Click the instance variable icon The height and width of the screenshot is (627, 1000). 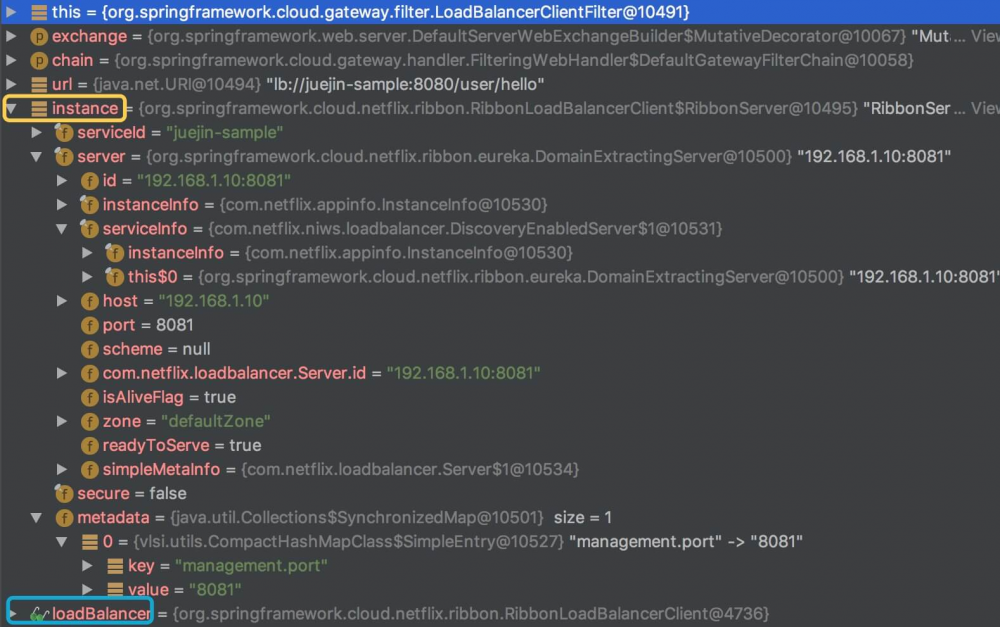pyautogui.click(x=39, y=108)
